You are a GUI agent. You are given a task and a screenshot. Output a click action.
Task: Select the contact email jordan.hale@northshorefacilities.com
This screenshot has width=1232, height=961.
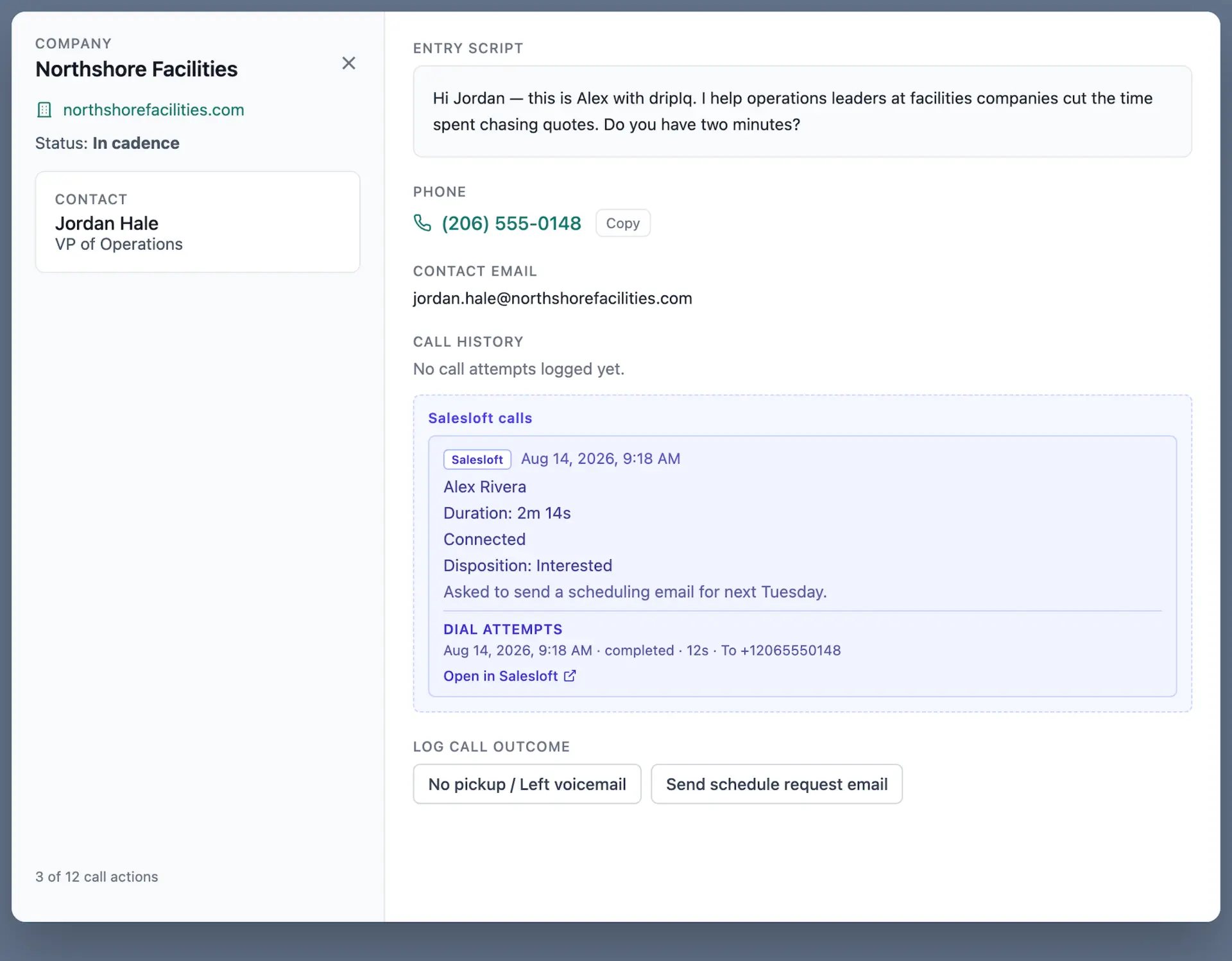coord(552,299)
